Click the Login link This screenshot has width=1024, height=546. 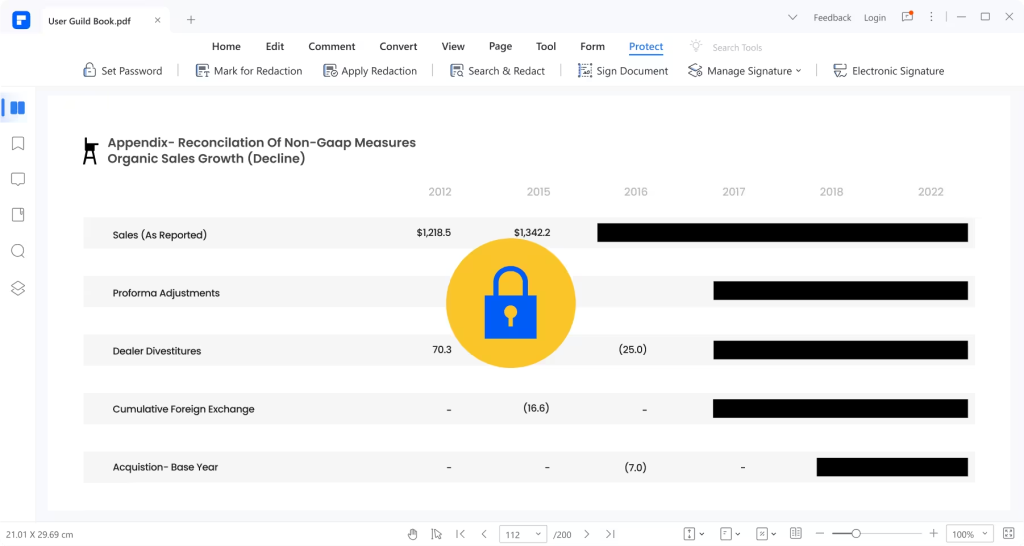(875, 18)
